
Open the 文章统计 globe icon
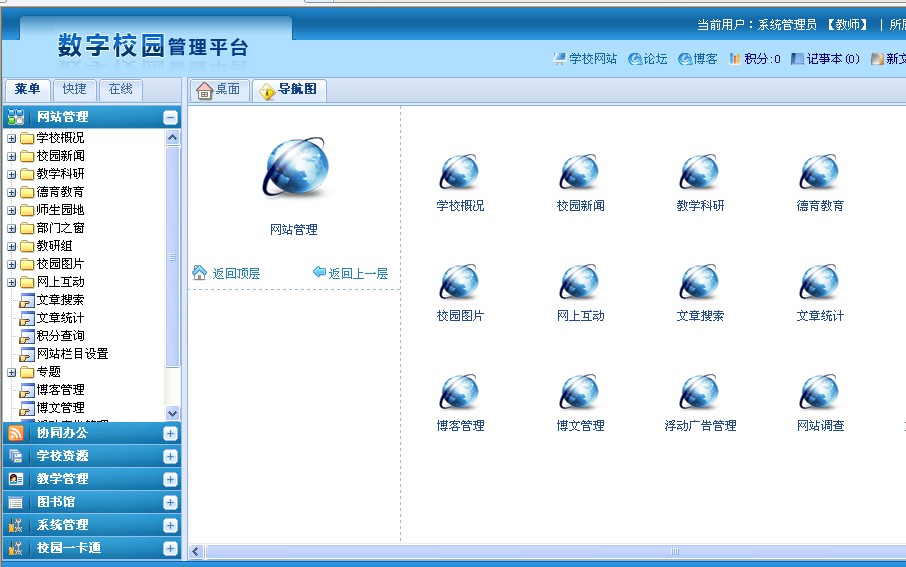(820, 282)
